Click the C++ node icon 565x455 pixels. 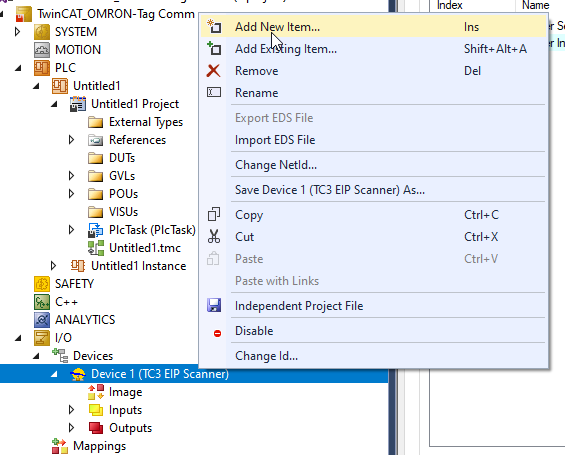[42, 302]
